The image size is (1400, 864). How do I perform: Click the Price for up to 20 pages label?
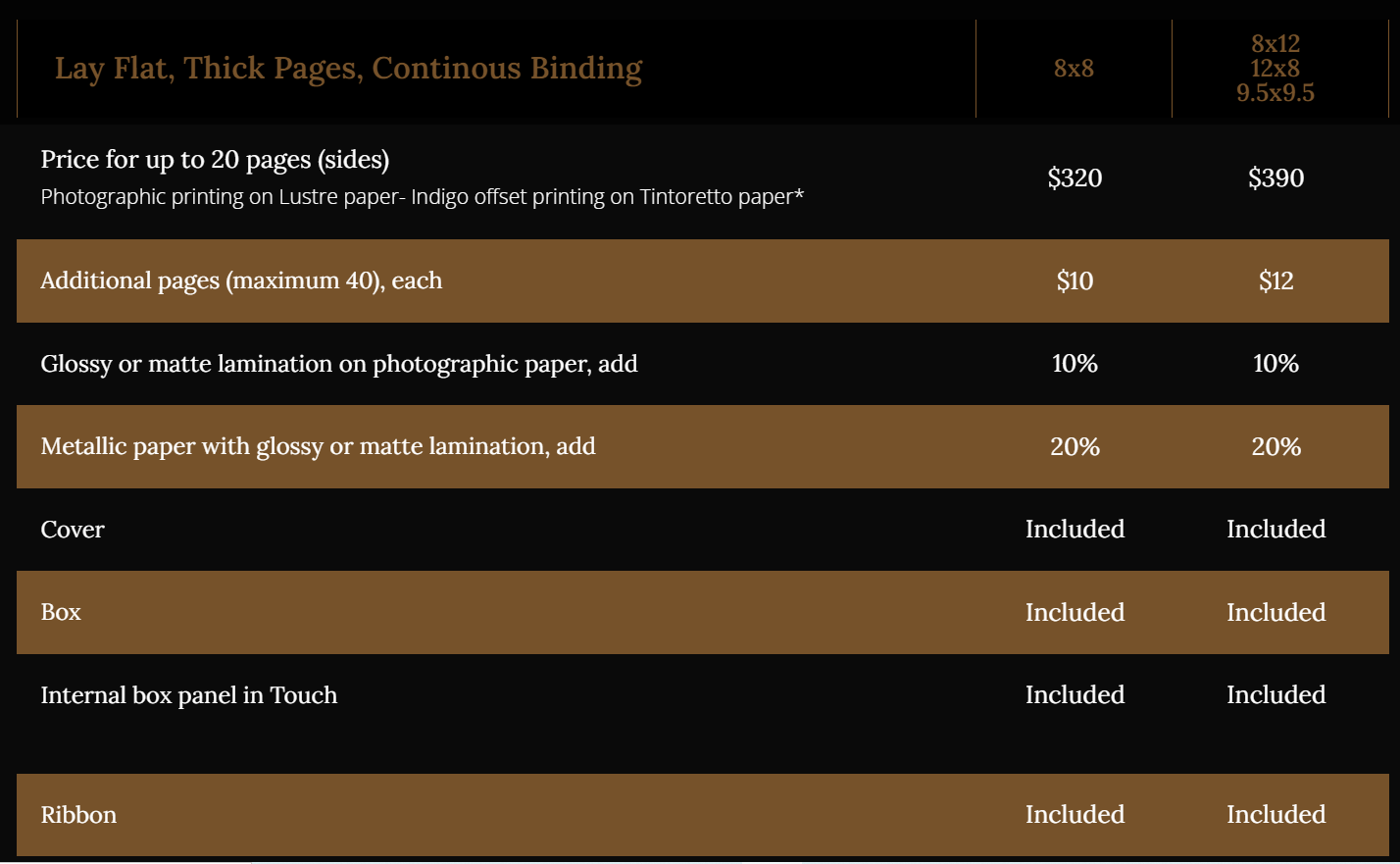(x=215, y=160)
